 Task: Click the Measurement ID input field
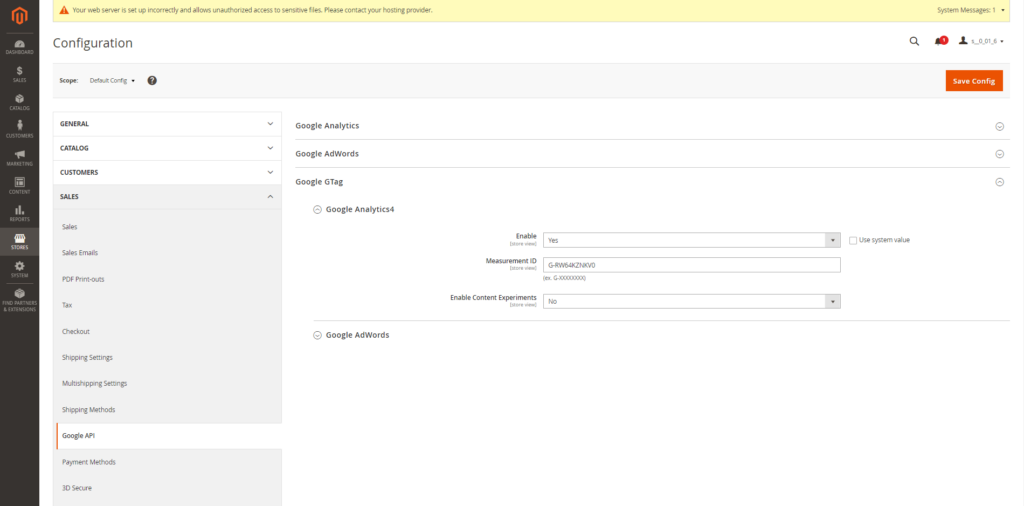click(x=692, y=265)
